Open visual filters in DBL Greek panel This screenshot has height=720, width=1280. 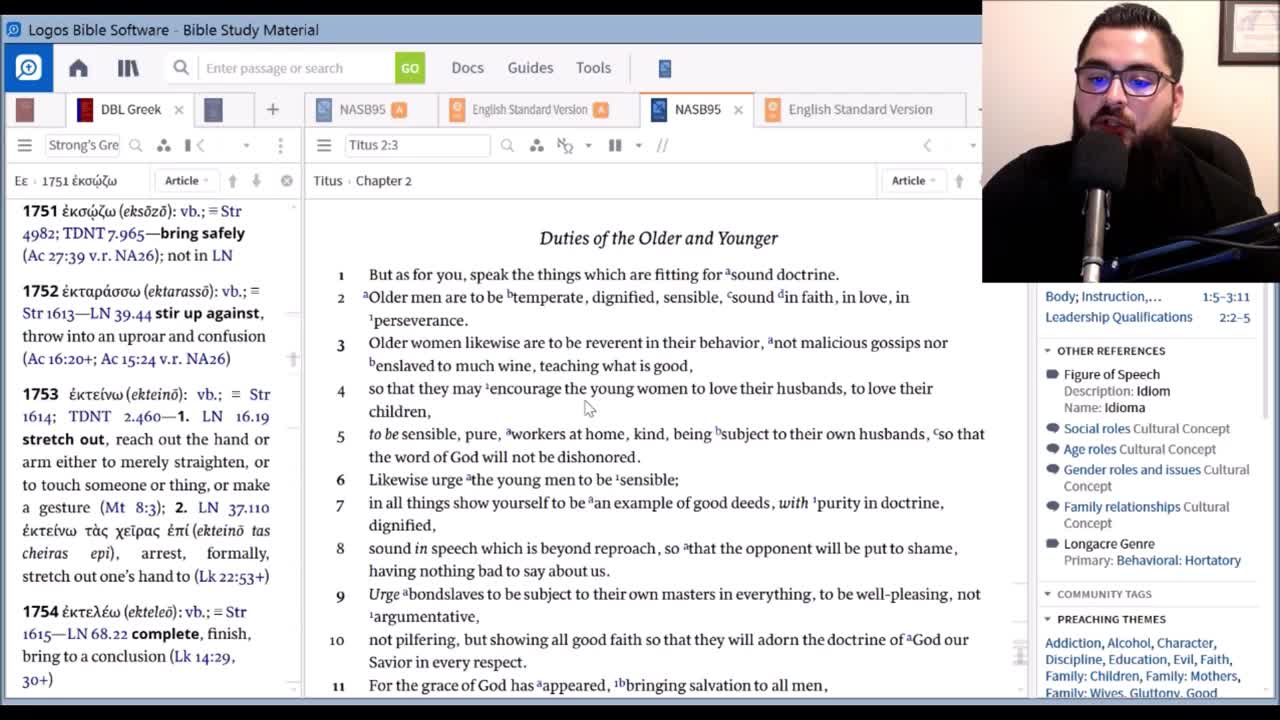click(x=164, y=145)
